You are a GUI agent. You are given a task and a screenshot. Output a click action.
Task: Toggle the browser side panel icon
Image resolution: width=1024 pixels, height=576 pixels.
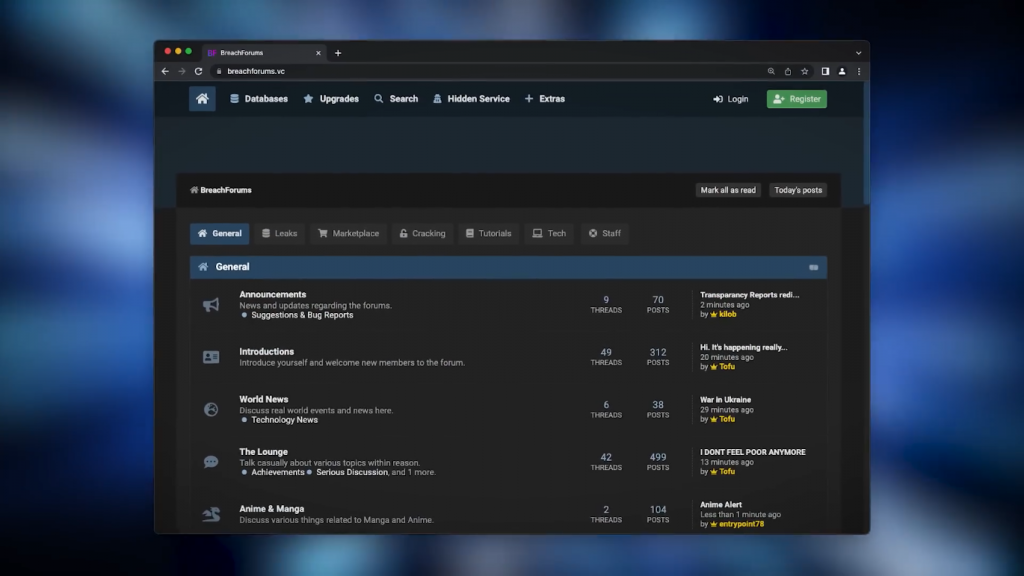point(825,71)
